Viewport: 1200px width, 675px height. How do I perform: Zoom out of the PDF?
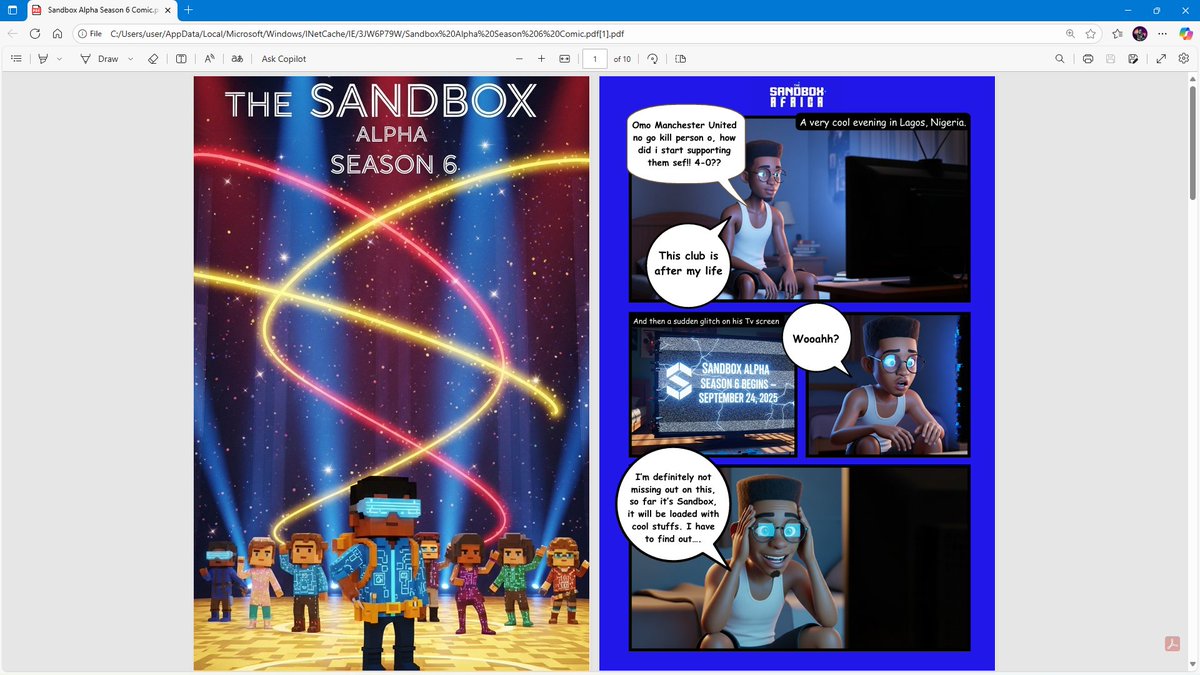pyautogui.click(x=519, y=59)
